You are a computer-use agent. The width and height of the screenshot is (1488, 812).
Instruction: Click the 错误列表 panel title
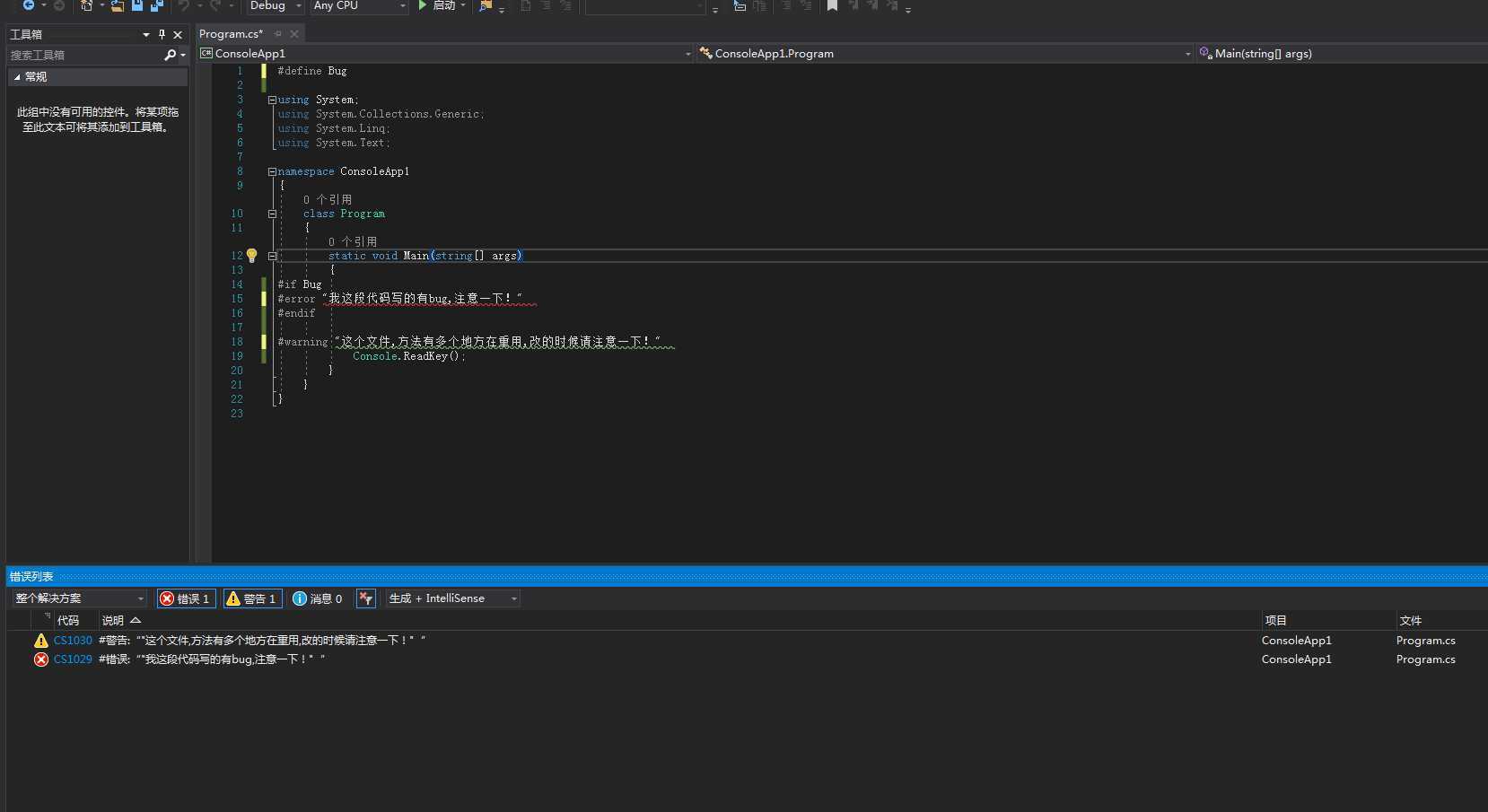[31, 576]
